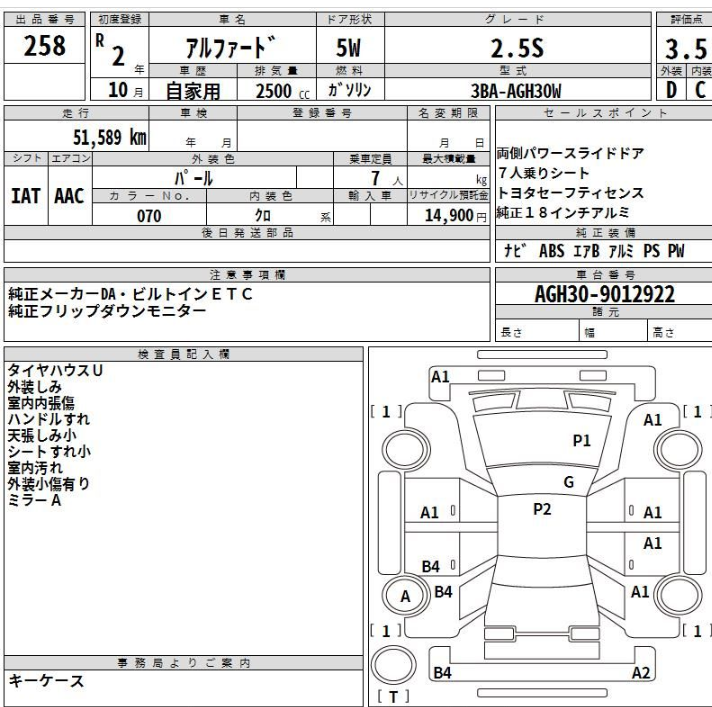Image resolution: width=712 pixels, height=707 pixels.
Task: Click the inspector note 外装しみ
Action: (35, 387)
